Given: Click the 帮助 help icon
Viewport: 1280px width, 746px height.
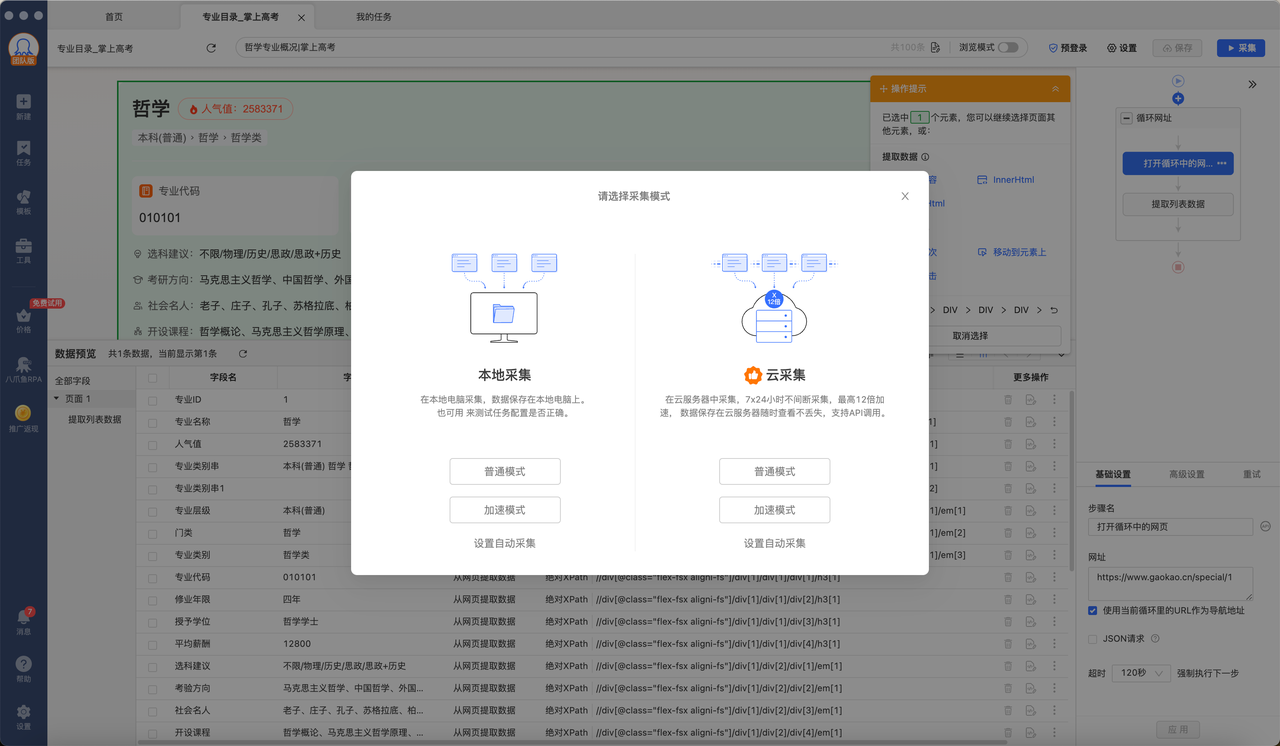Looking at the screenshot, I should click(x=23, y=666).
